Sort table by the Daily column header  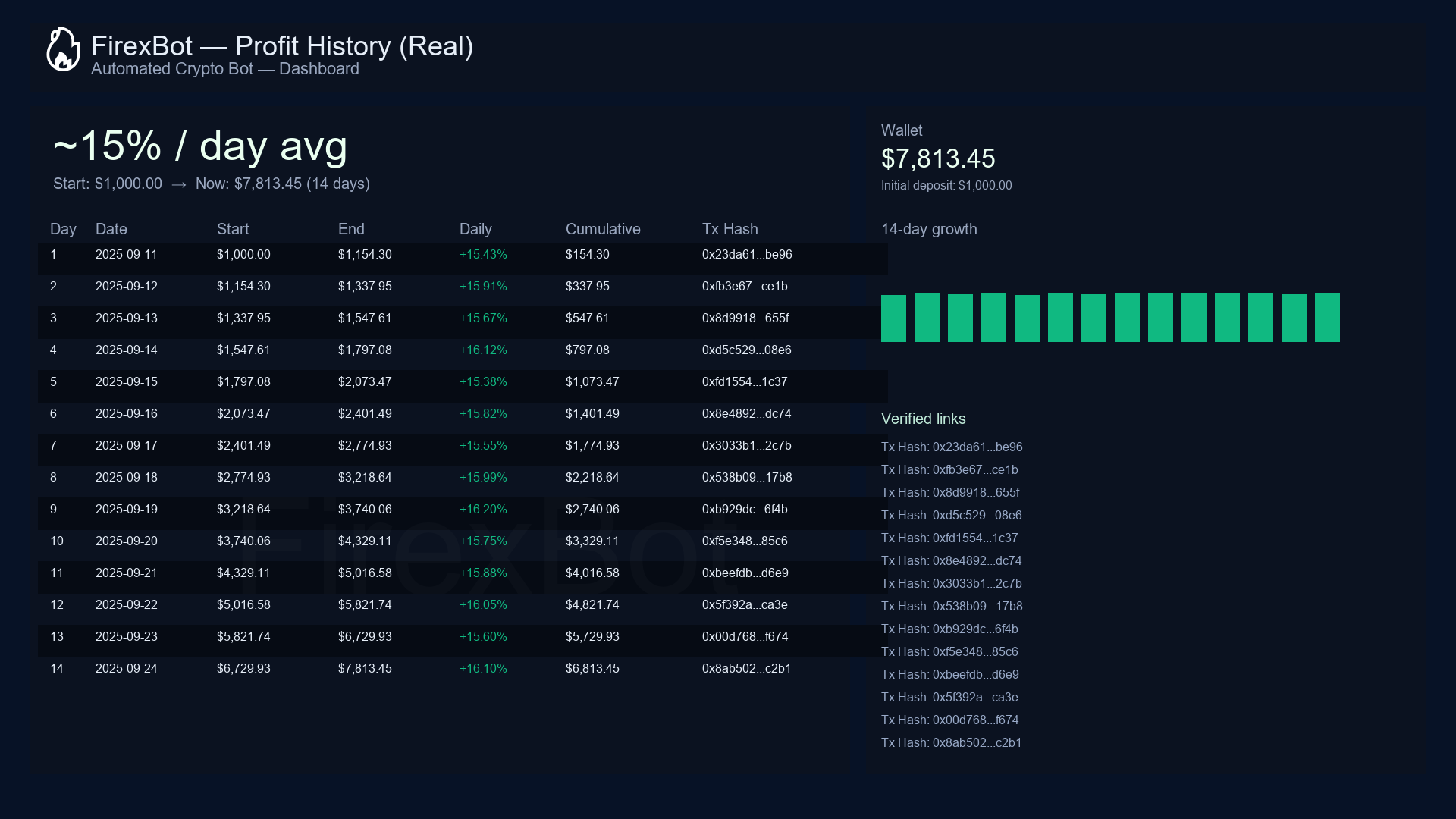point(475,229)
